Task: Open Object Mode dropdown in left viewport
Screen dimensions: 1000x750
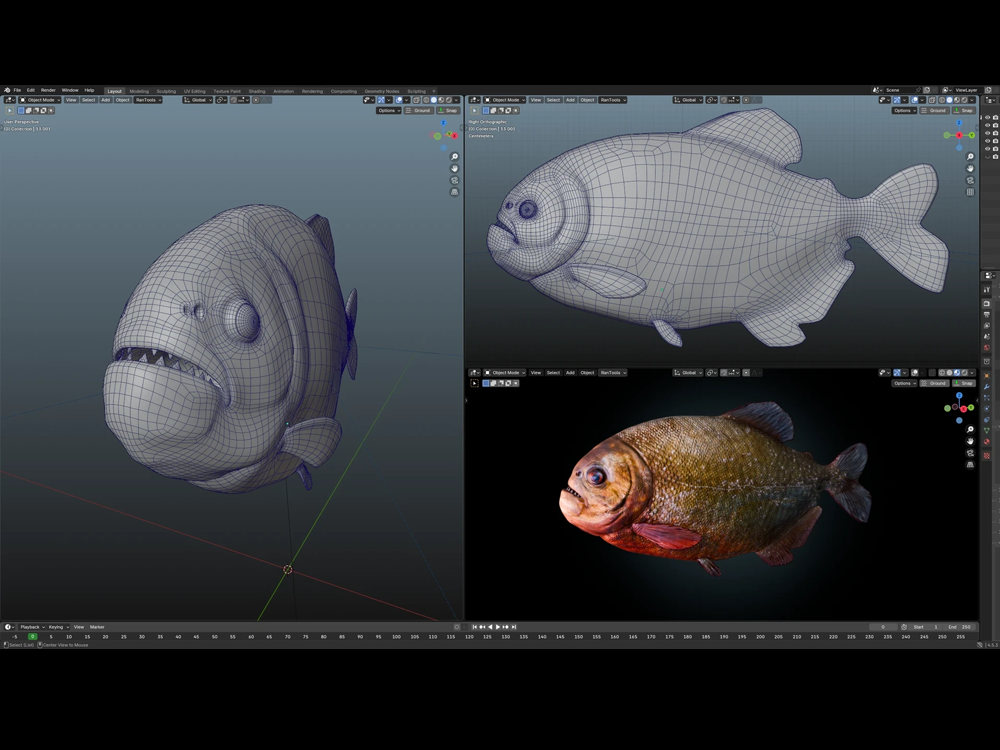Action: pyautogui.click(x=40, y=100)
